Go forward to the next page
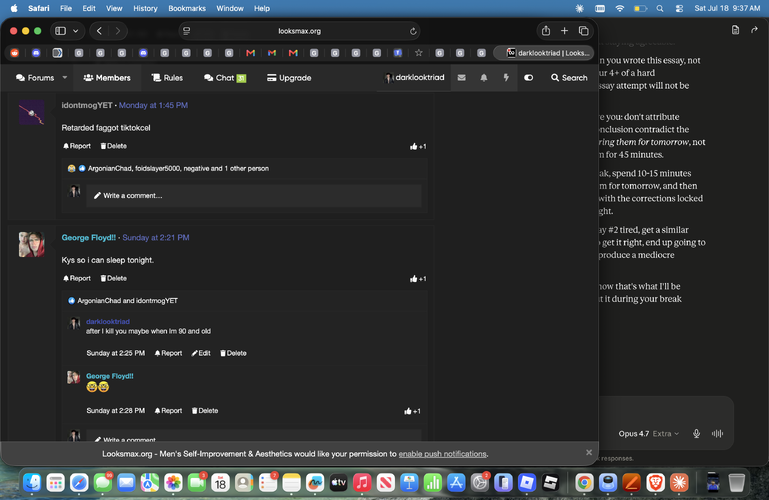The image size is (769, 500). pyautogui.click(x=118, y=31)
